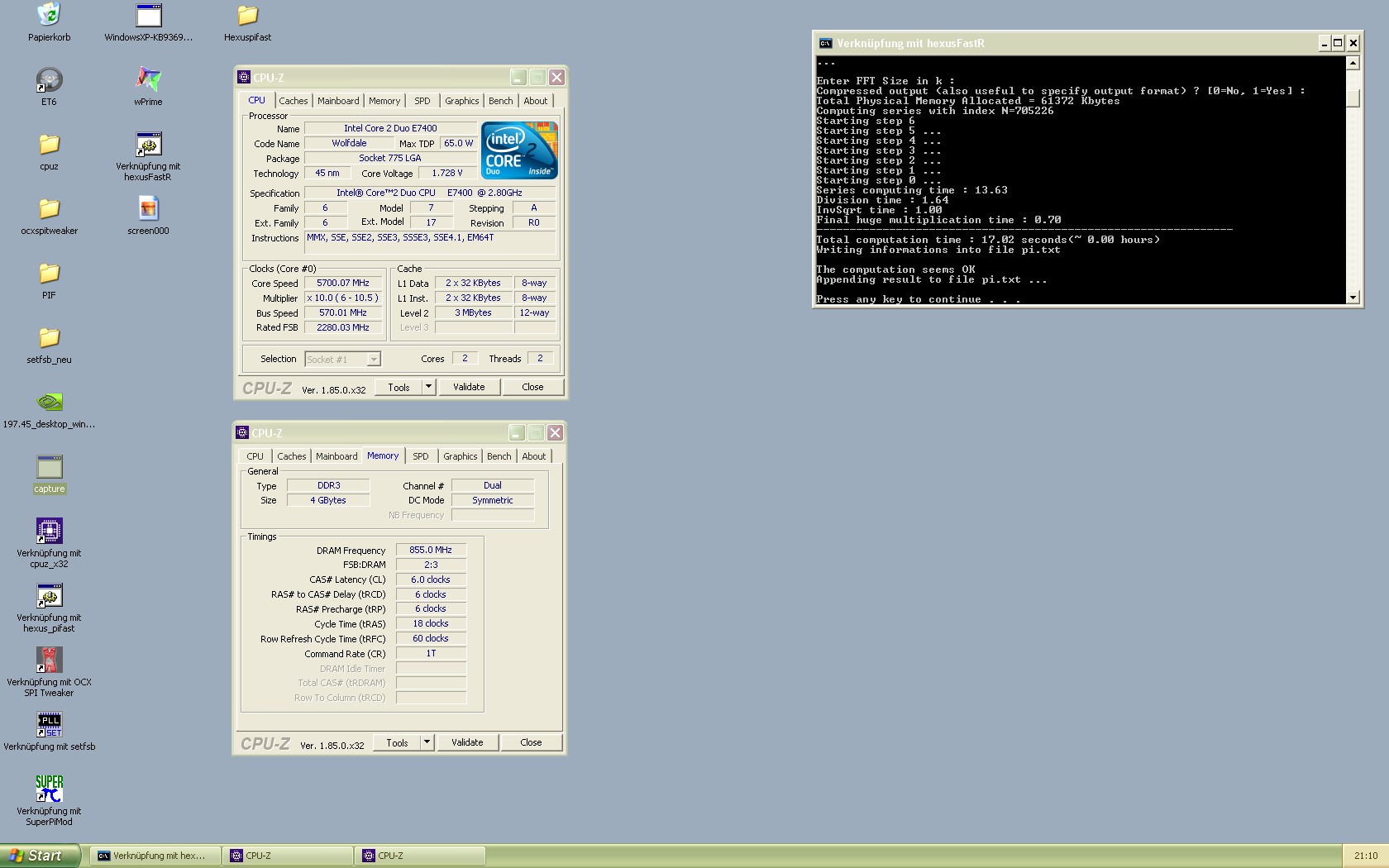The image size is (1389, 868).
Task: Open Bench tab in upper CPU-Z window
Action: [500, 101]
